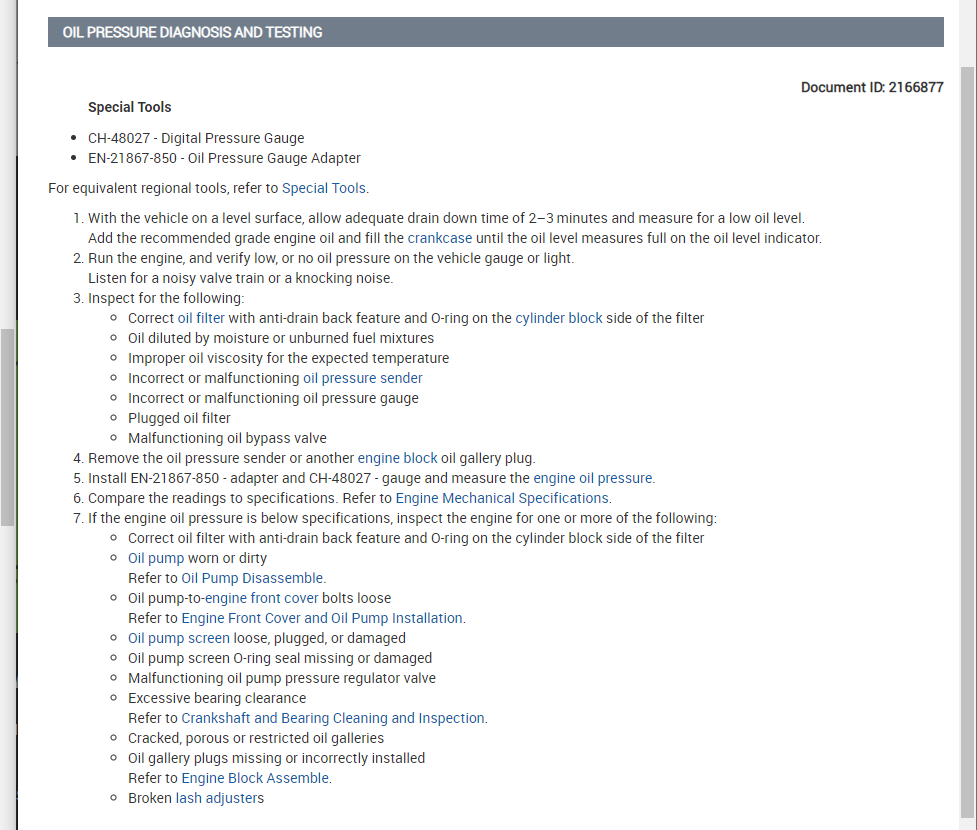This screenshot has width=977, height=830.
Task: Open the blue filter link in step 3
Action: tap(210, 318)
